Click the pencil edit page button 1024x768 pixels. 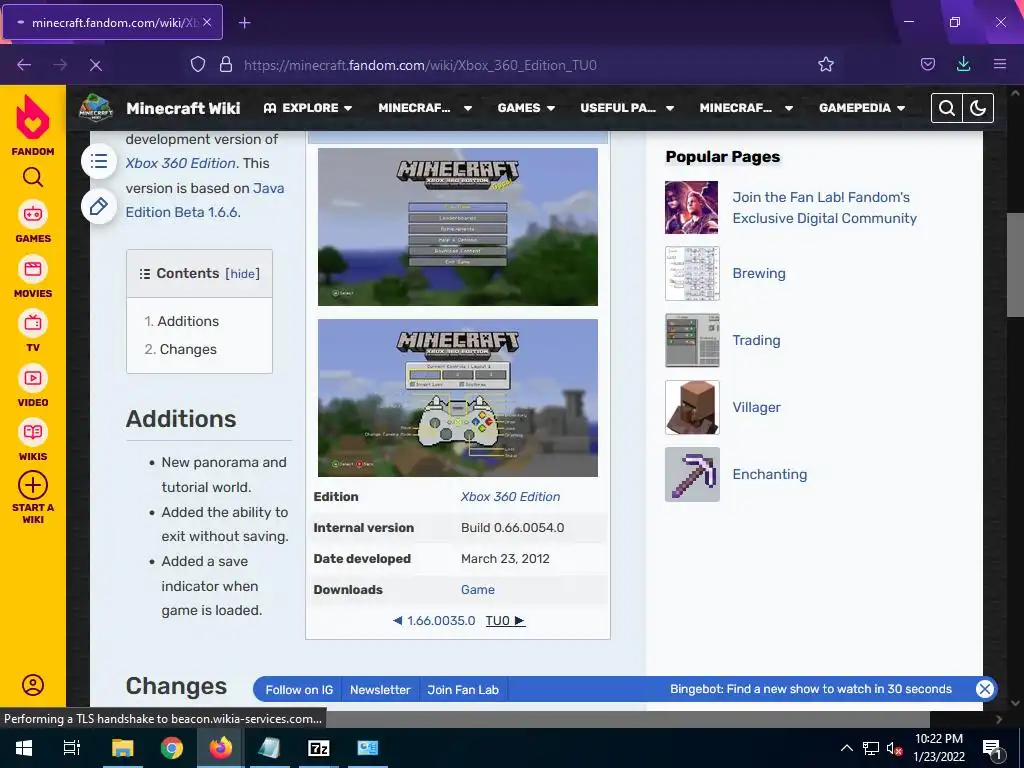pos(99,206)
